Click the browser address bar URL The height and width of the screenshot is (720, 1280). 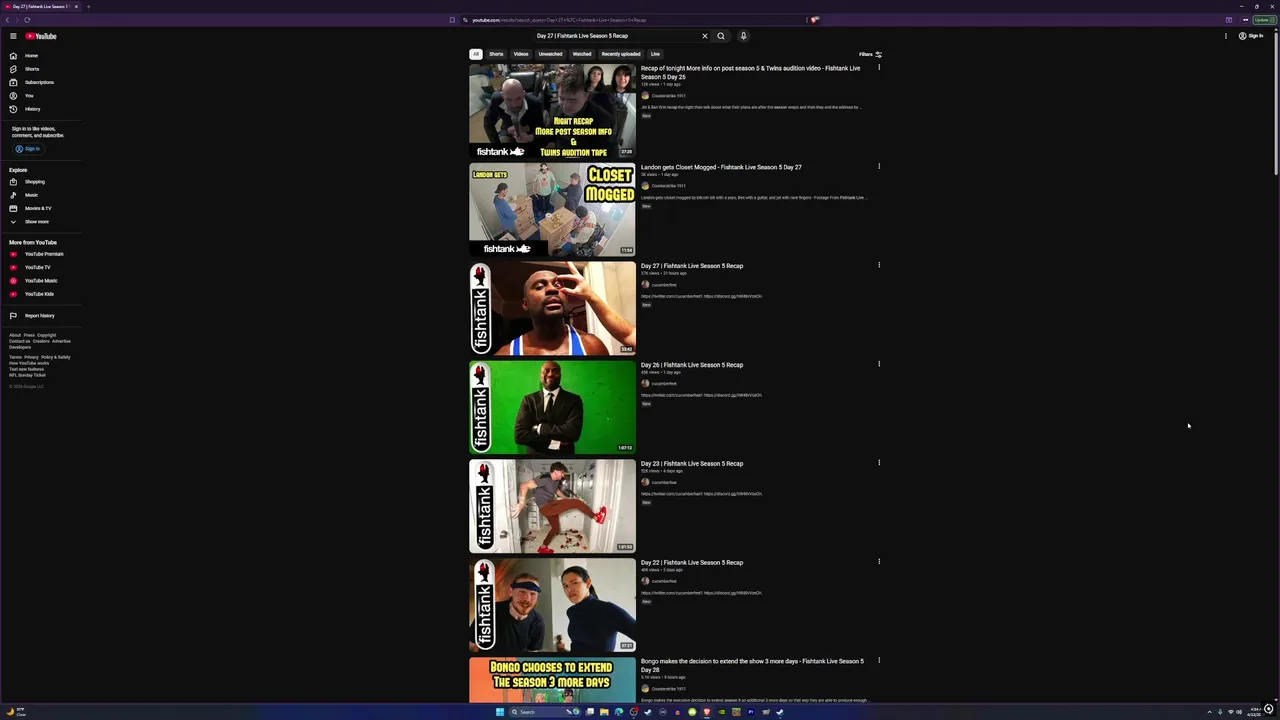(x=559, y=20)
